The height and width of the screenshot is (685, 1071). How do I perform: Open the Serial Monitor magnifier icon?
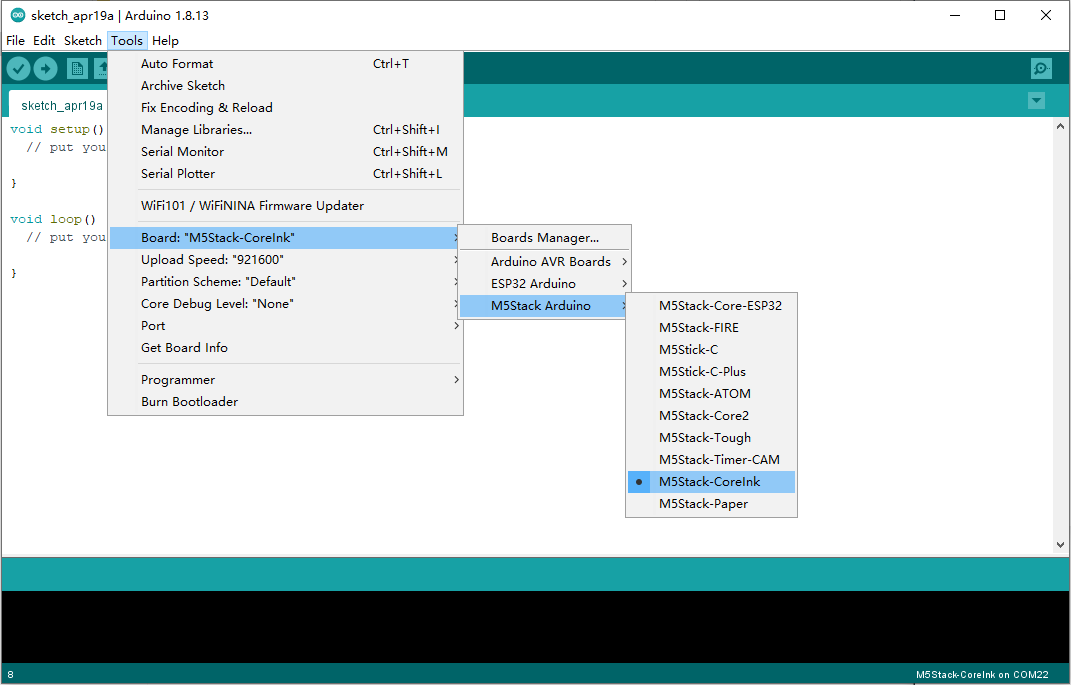point(1041,68)
